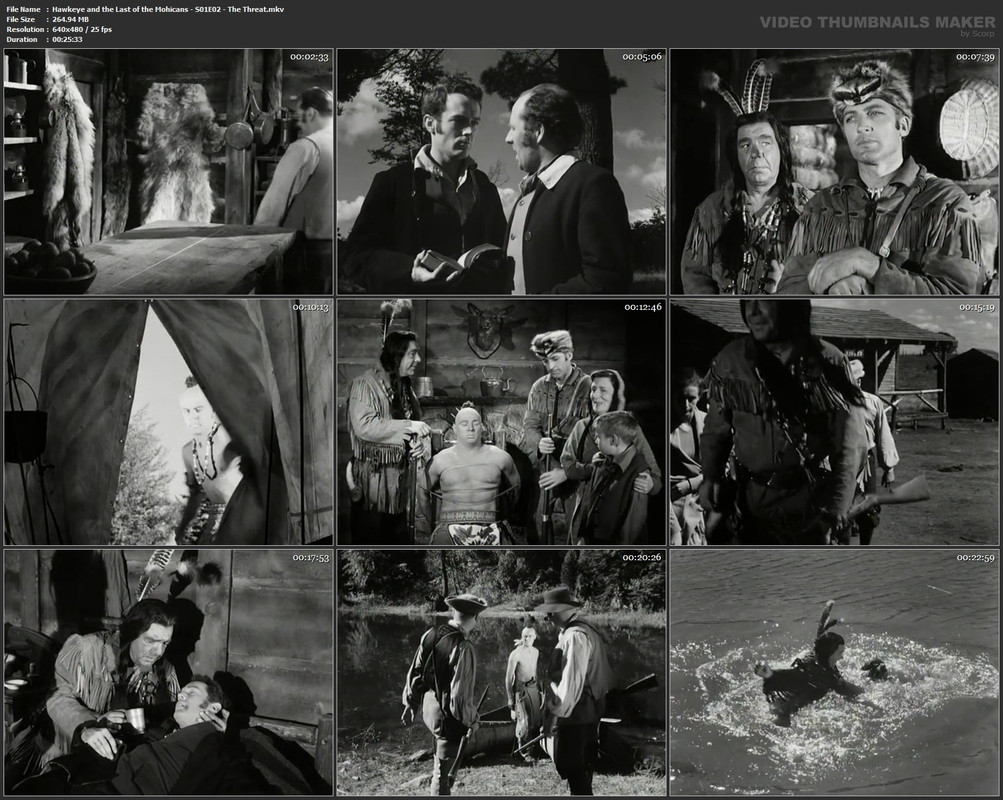Screen dimensions: 1003x800
Task: Click the 00:05:06 timestamp label
Action: click(x=642, y=57)
